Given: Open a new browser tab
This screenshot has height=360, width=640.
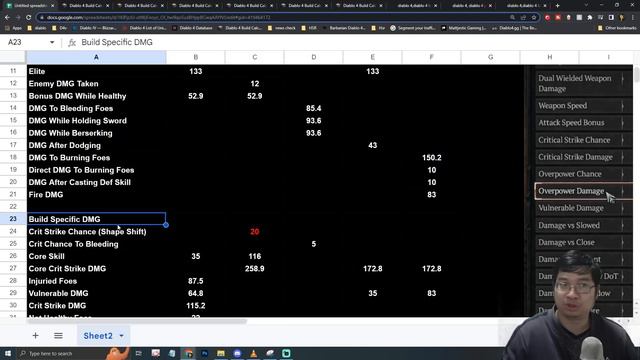Looking at the screenshot, I should click(558, 6).
